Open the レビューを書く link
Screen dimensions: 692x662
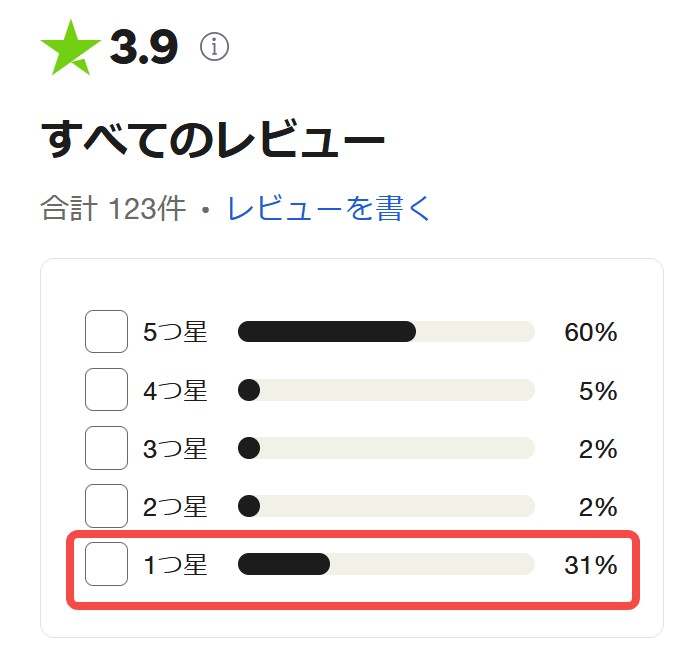[329, 208]
